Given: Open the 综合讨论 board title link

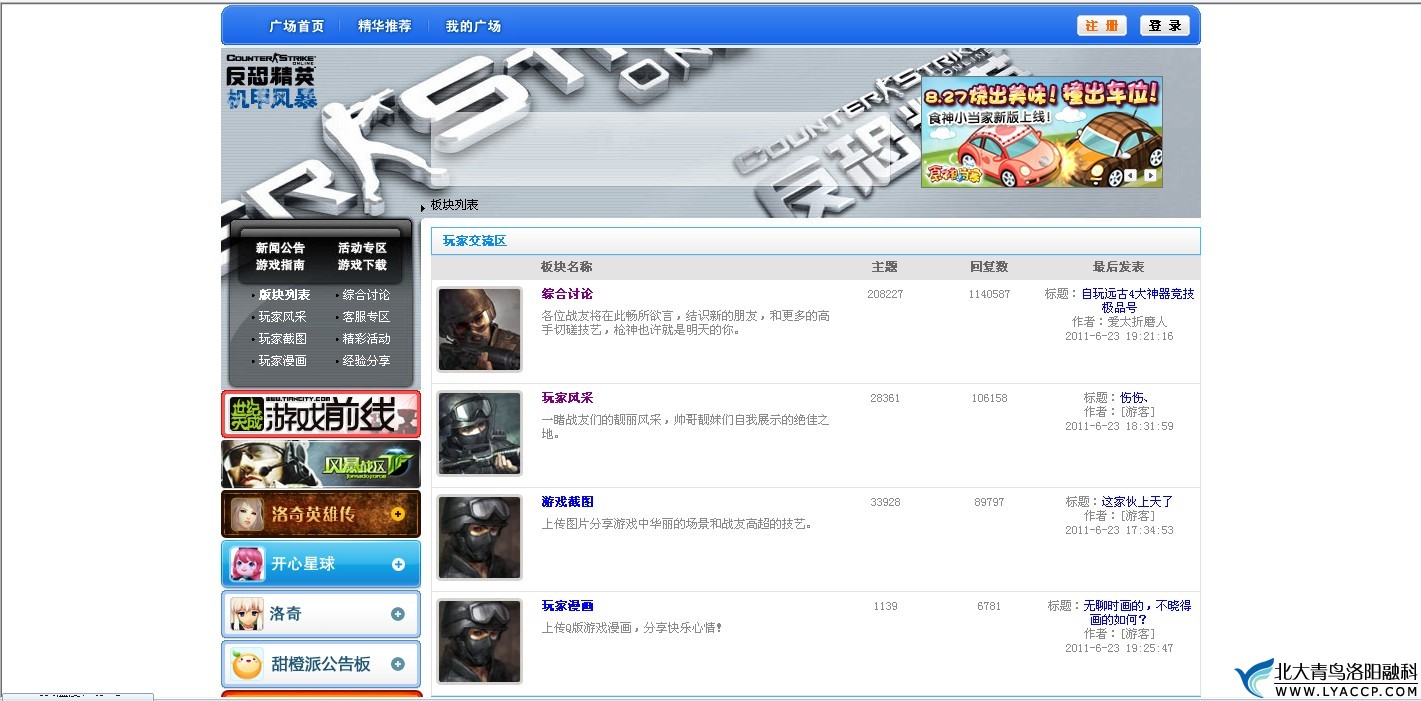Looking at the screenshot, I should [x=567, y=294].
